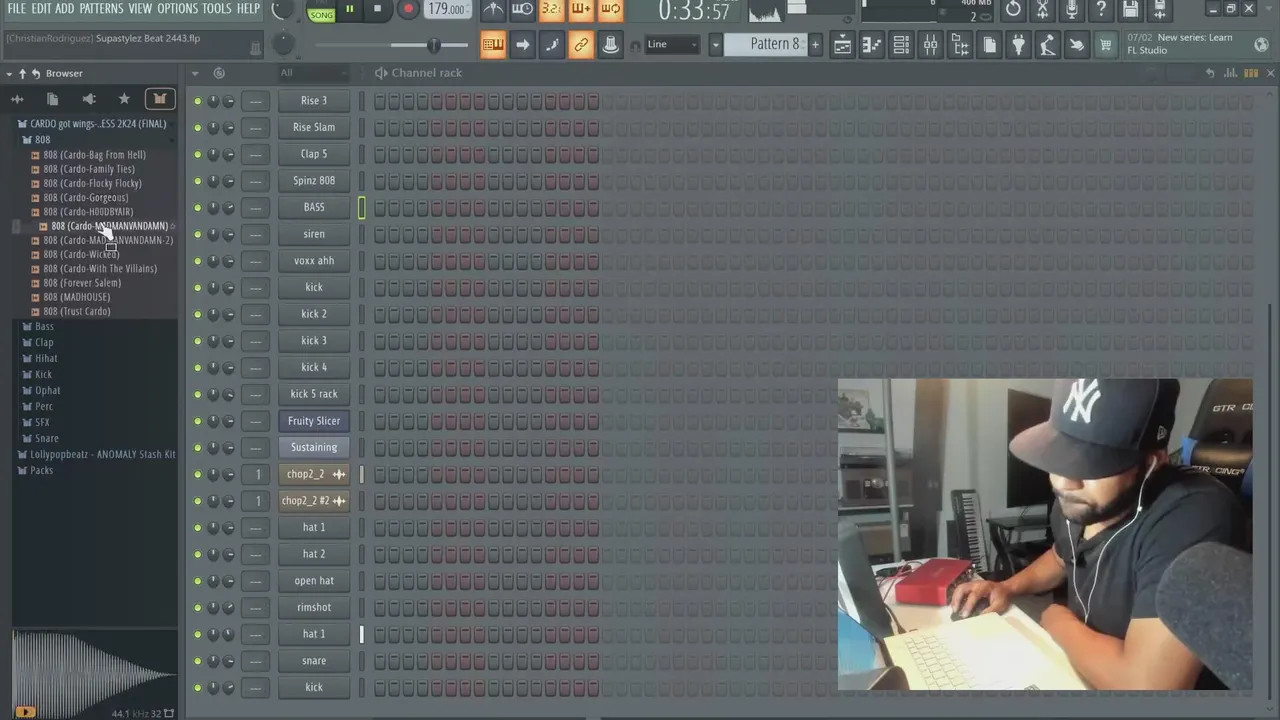Open the kick 5 rack channel

[x=314, y=394]
